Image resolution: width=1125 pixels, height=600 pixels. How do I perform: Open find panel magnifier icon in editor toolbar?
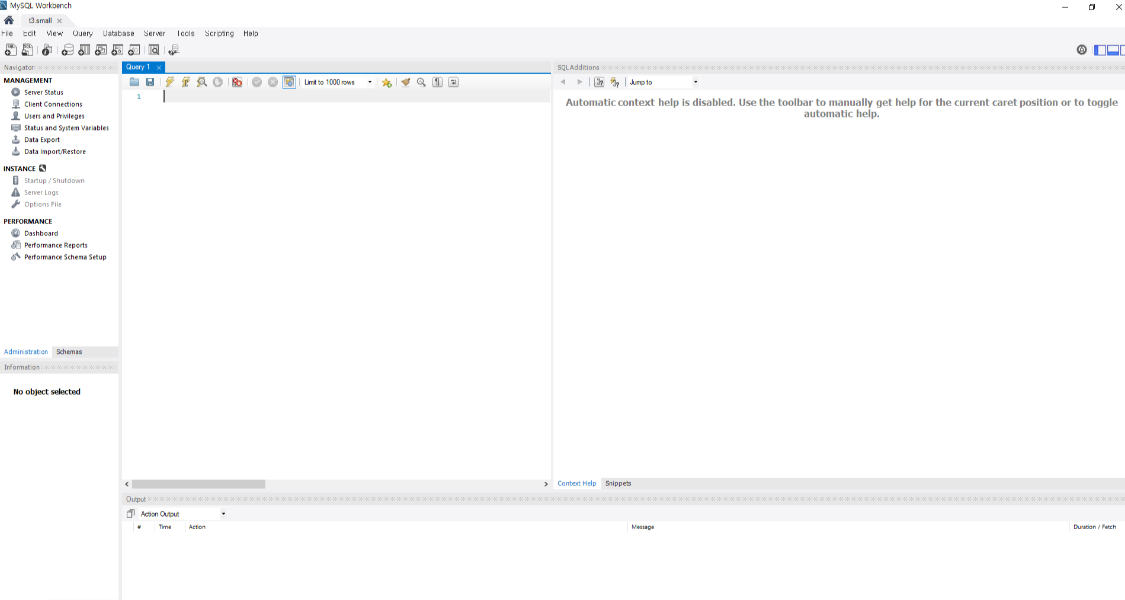click(x=421, y=82)
